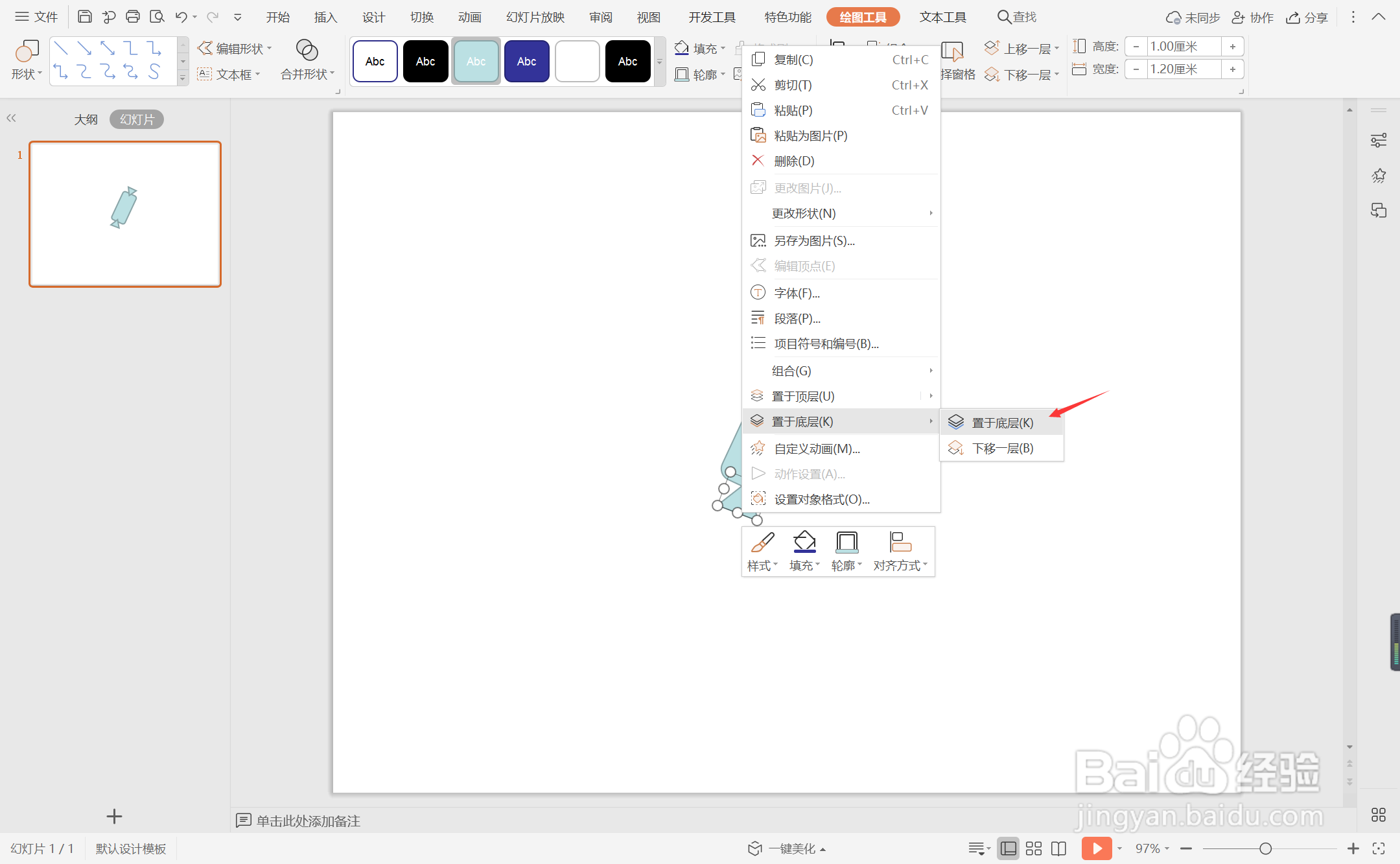The width and height of the screenshot is (1400, 864).
Task: Collapse the slide panel with the double chevron
Action: pyautogui.click(x=11, y=118)
